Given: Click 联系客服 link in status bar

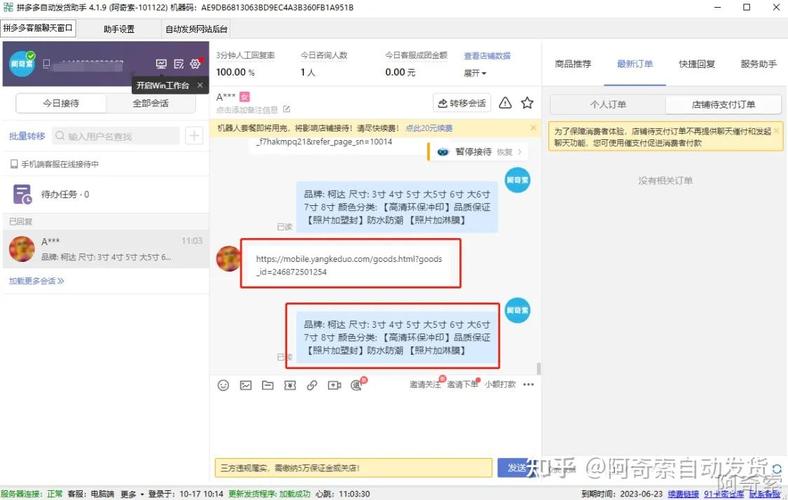Looking at the screenshot, I should [765, 494].
